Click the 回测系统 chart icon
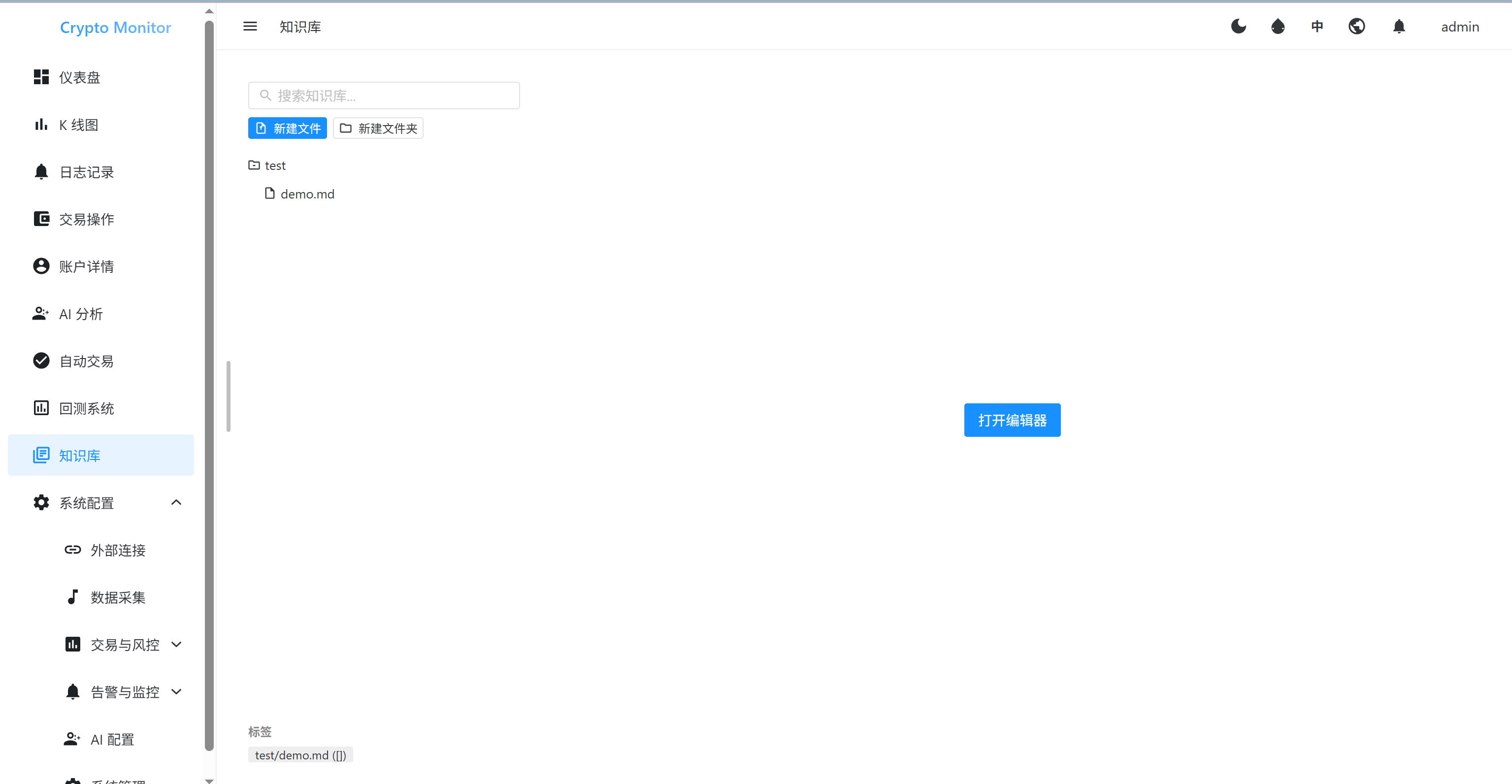This screenshot has width=1512, height=784. point(41,408)
